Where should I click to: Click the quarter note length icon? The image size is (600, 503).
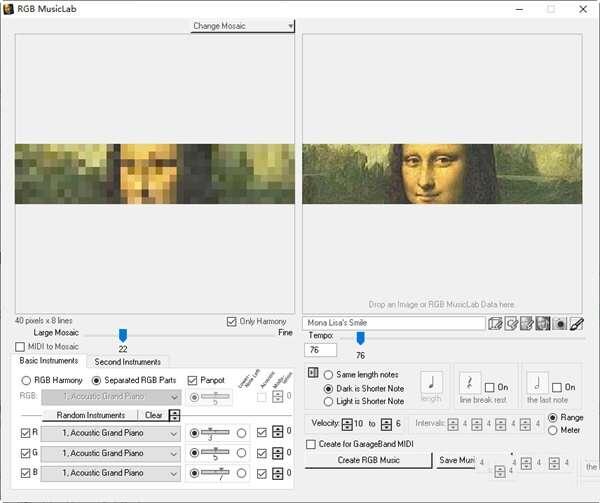(x=432, y=382)
